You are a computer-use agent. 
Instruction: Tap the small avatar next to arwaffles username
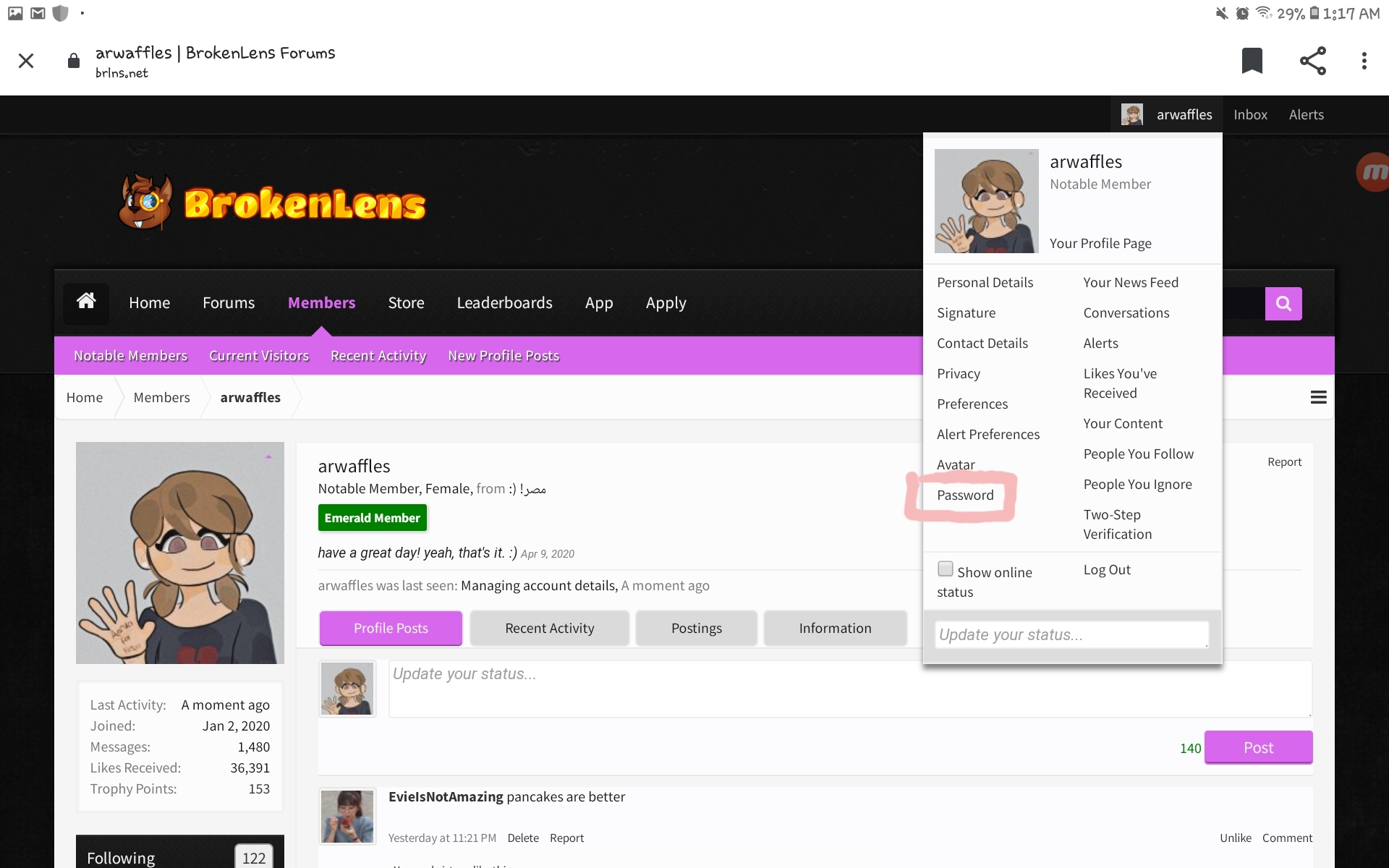pos(1131,114)
